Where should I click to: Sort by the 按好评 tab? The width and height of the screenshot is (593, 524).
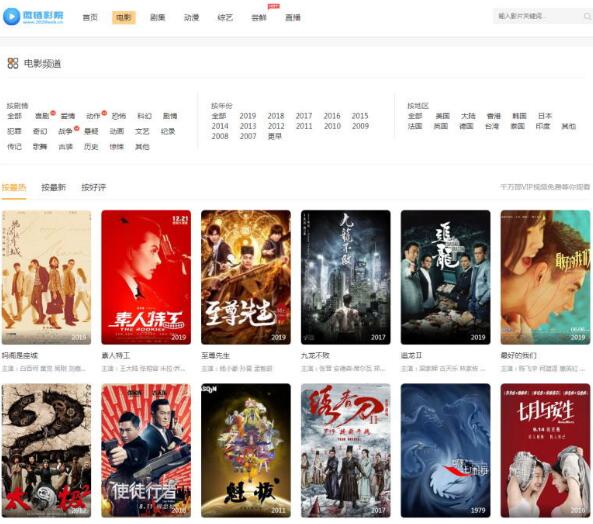click(93, 187)
